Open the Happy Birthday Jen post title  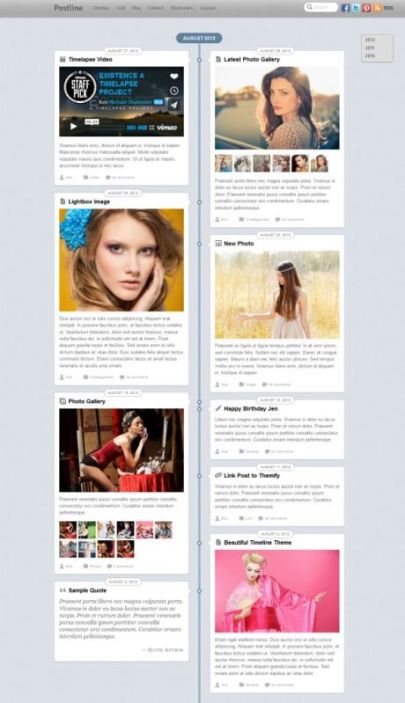(251, 408)
